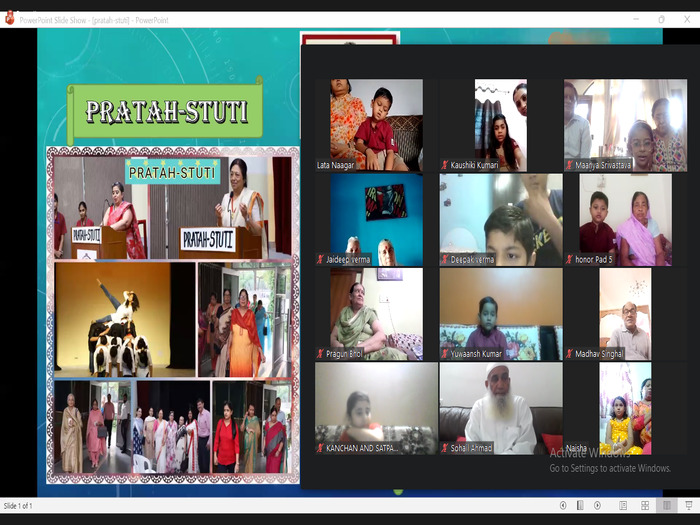Viewport: 700px width, 525px height.
Task: Select Kaushiki Kumari video tile
Action: click(x=501, y=125)
